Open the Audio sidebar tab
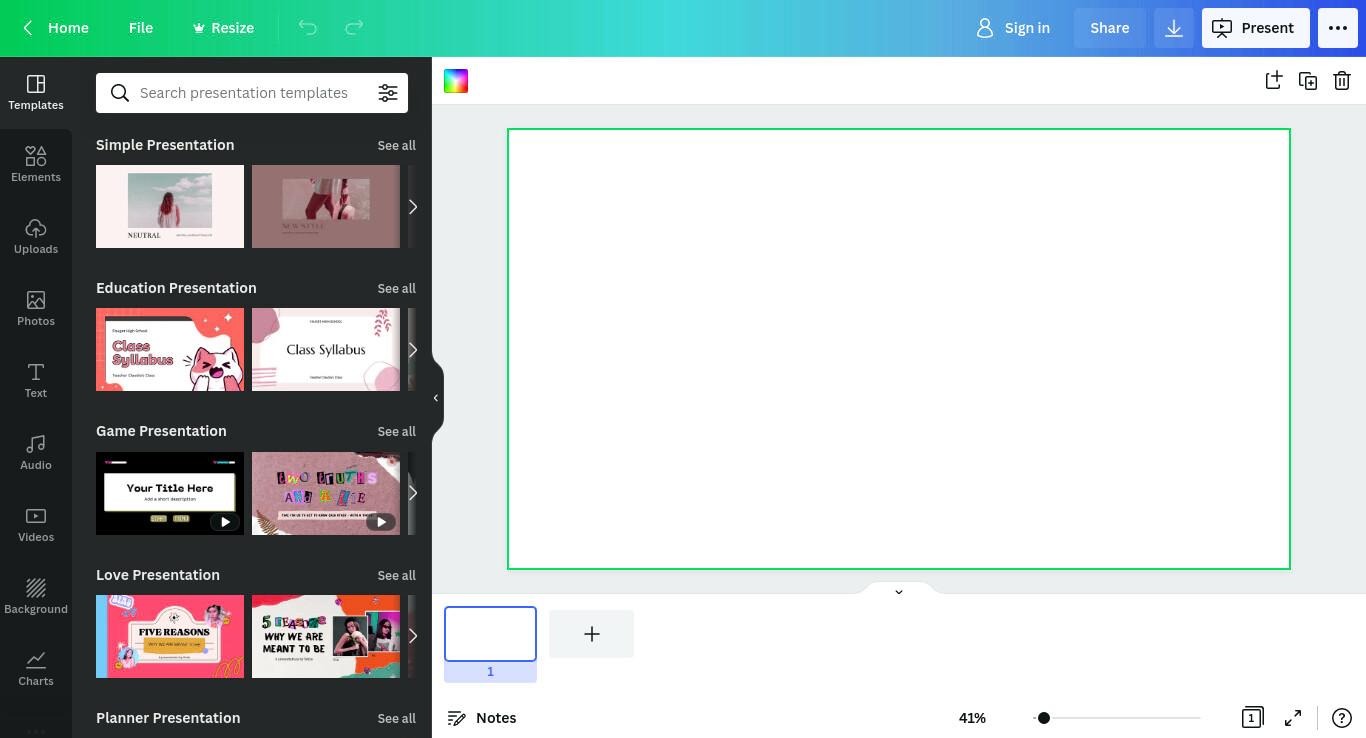 pyautogui.click(x=36, y=453)
